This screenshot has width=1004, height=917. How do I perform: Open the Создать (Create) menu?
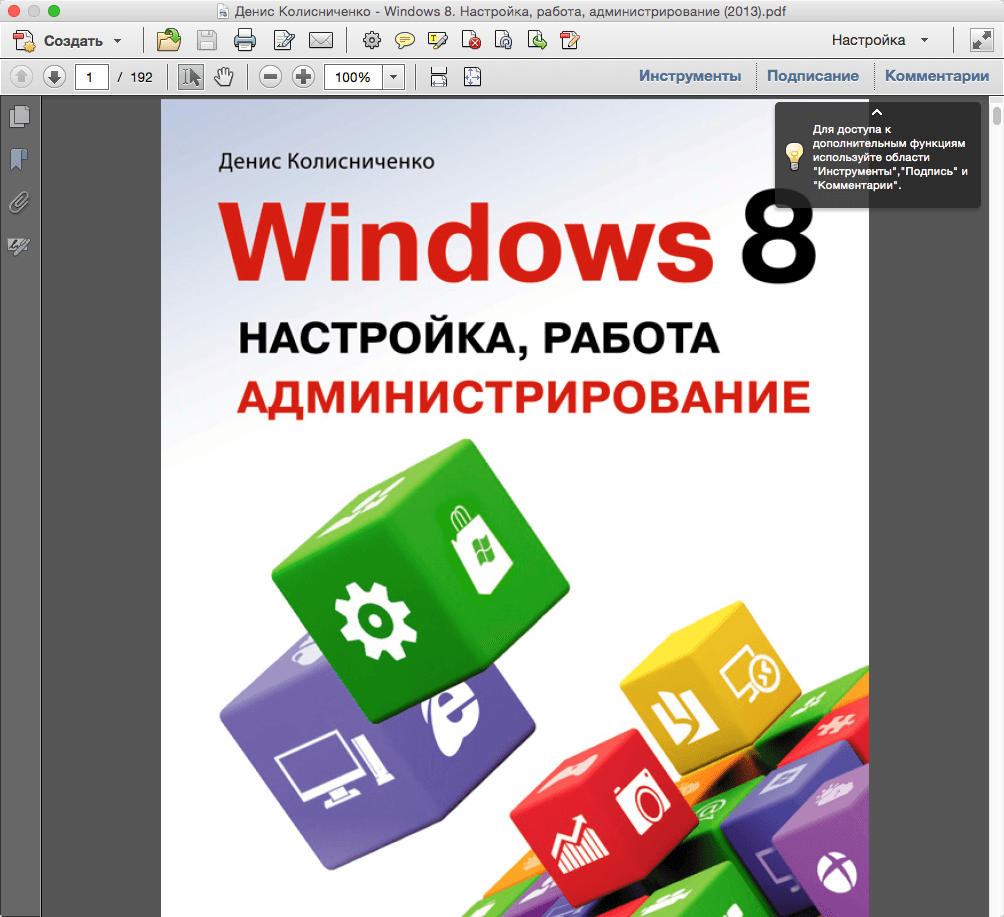(x=67, y=41)
